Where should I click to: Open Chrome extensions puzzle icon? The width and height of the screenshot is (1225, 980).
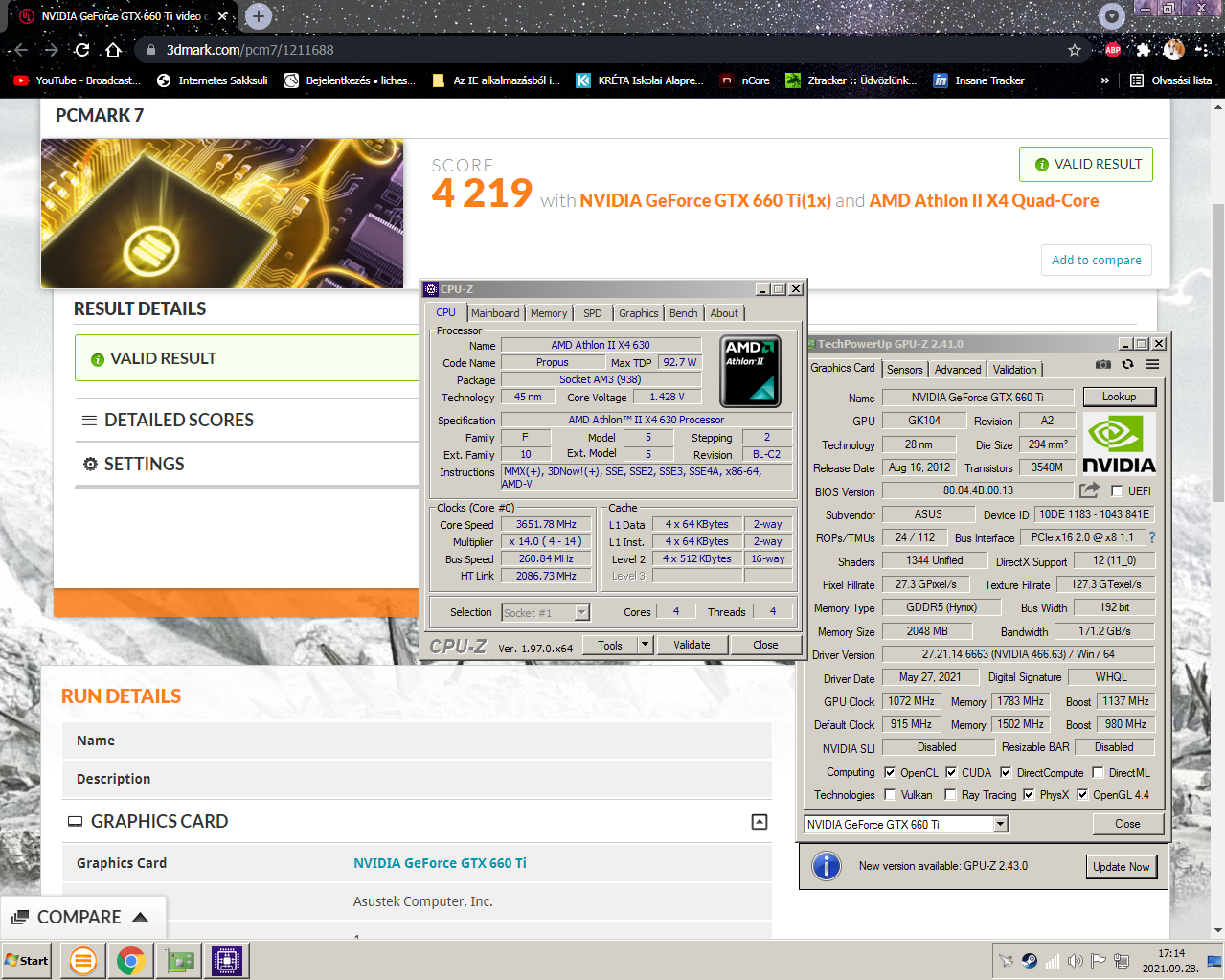[x=1143, y=50]
